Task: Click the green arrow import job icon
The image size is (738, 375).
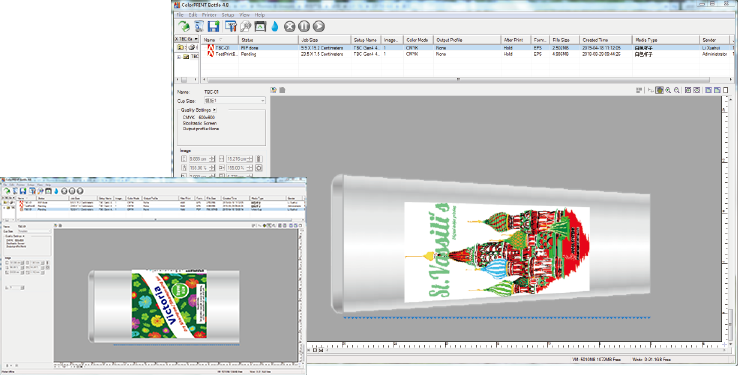Action: [x=184, y=26]
